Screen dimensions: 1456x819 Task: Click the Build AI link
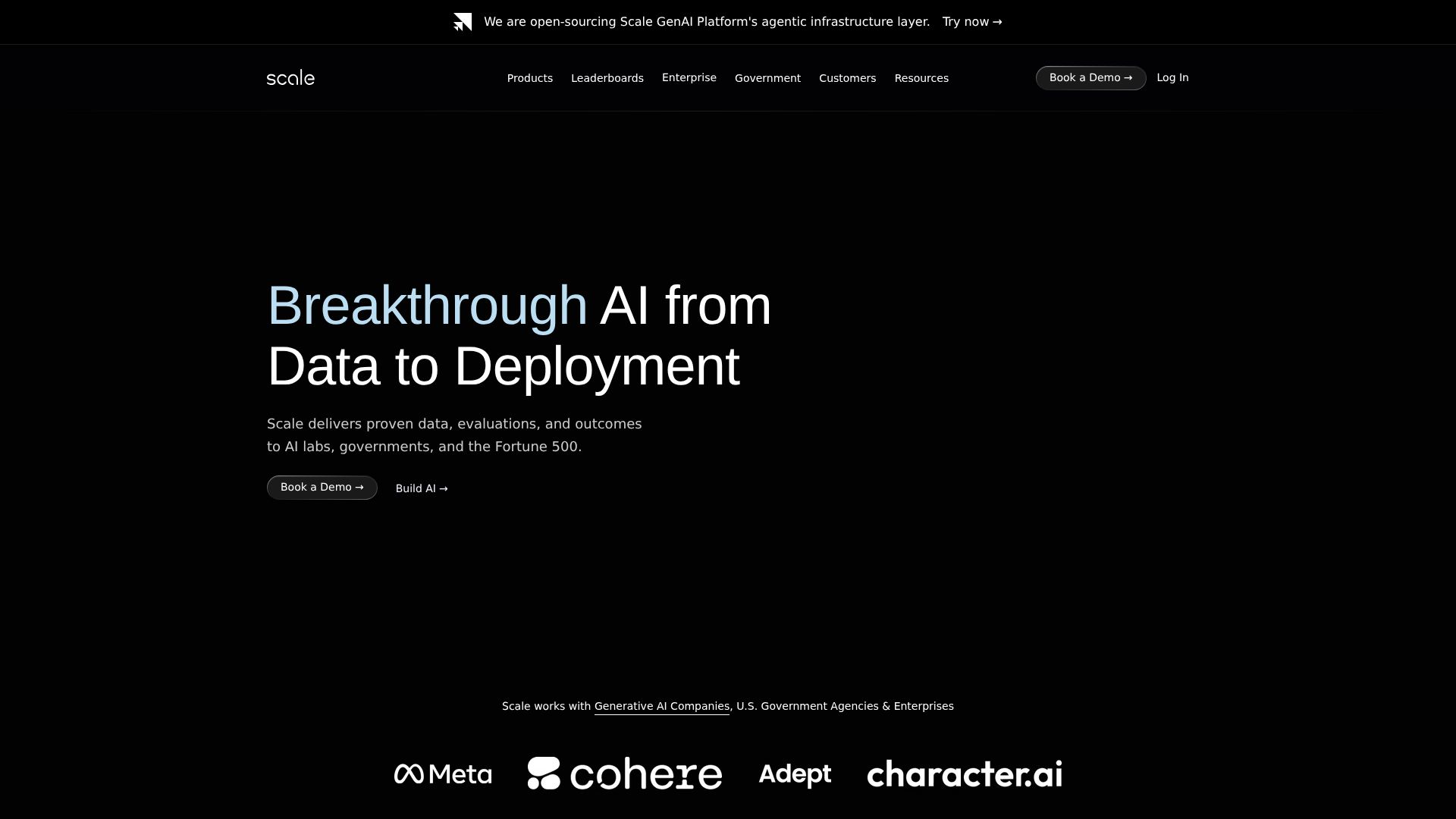click(x=422, y=488)
